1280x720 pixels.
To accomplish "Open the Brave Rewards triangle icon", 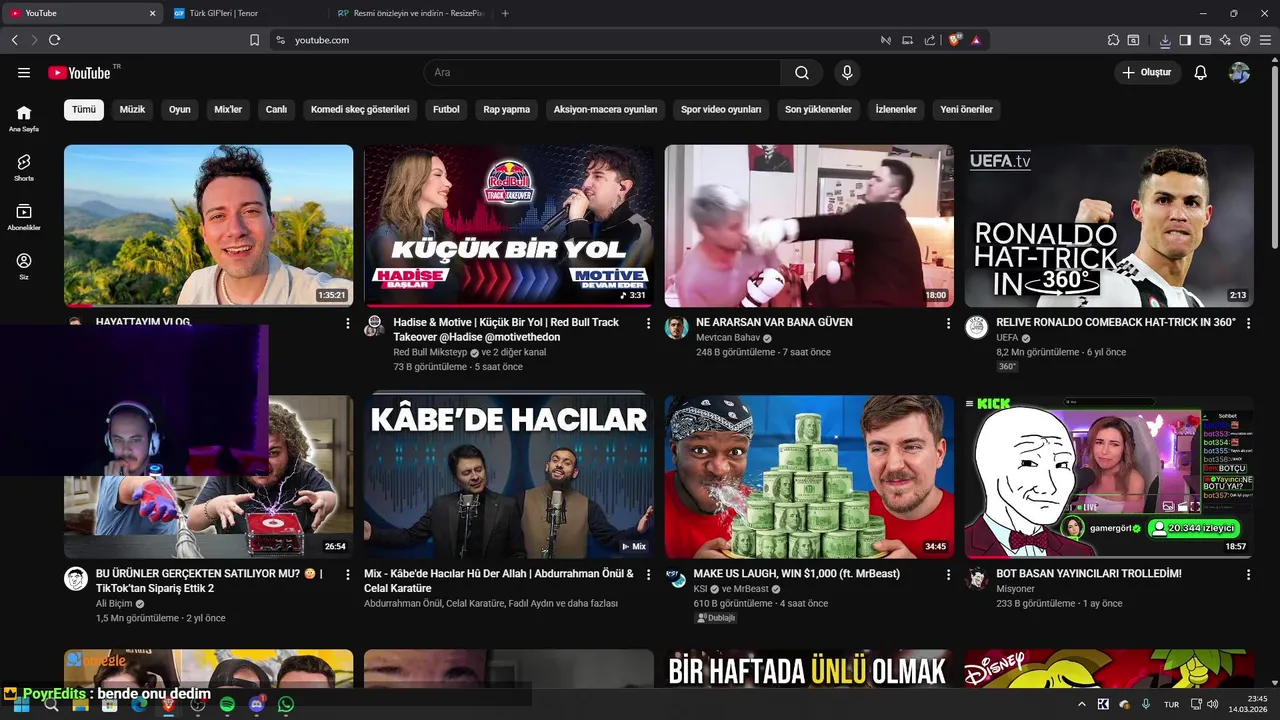I will click(976, 40).
